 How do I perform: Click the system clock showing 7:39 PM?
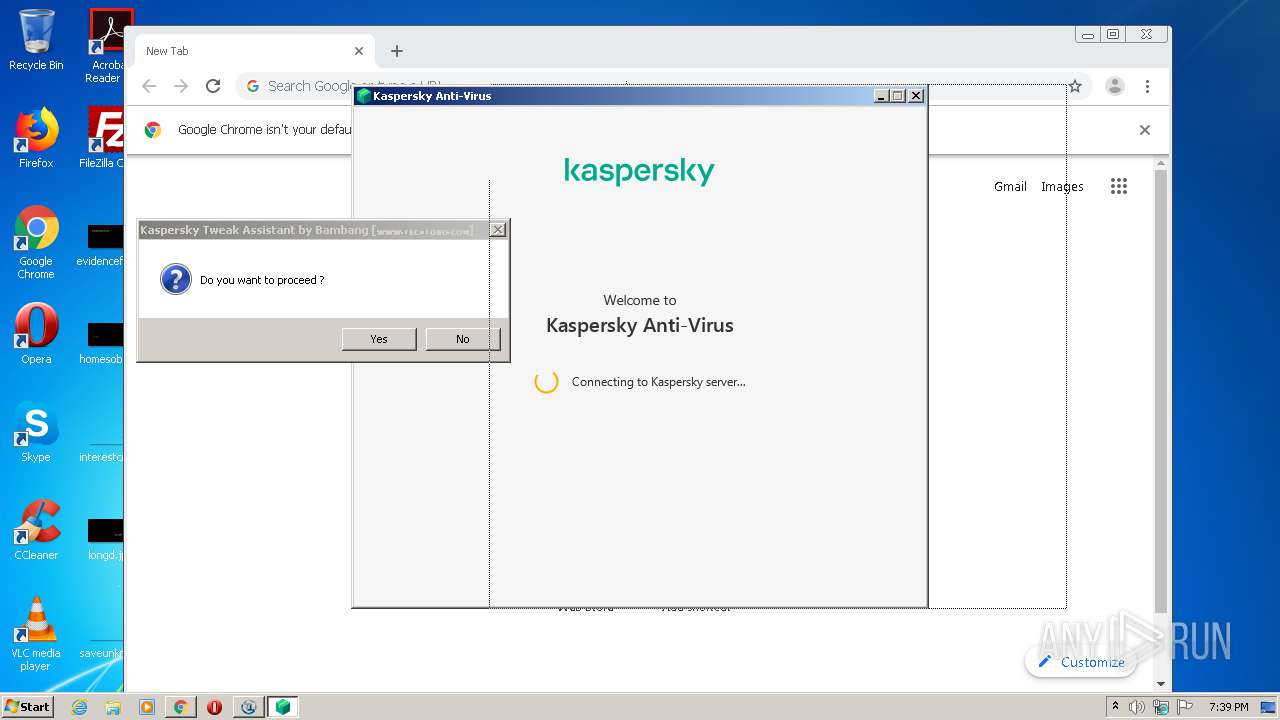pos(1228,707)
